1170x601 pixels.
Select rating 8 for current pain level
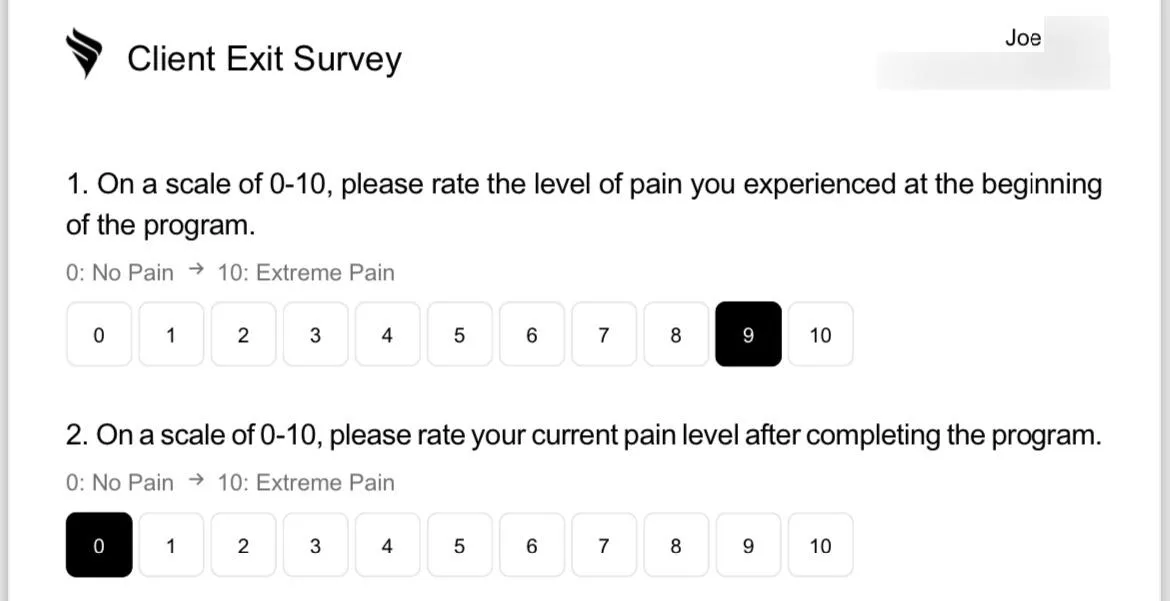[676, 545]
